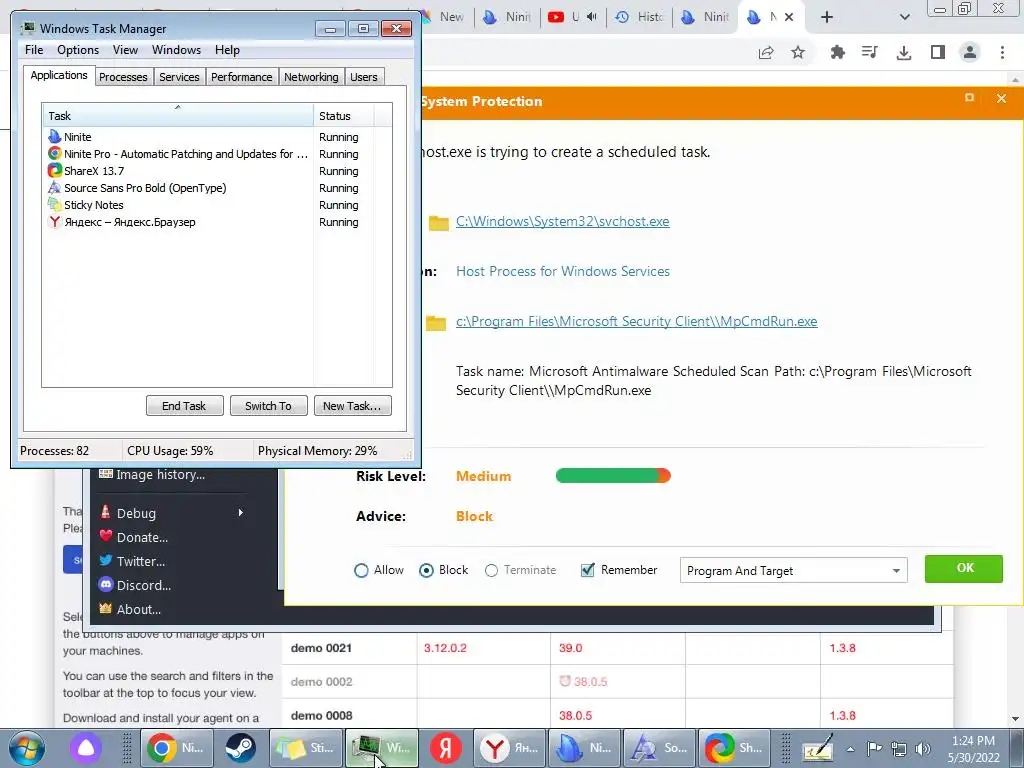Image resolution: width=1024 pixels, height=768 pixels.
Task: Click the Chrome share page icon
Action: point(766,53)
